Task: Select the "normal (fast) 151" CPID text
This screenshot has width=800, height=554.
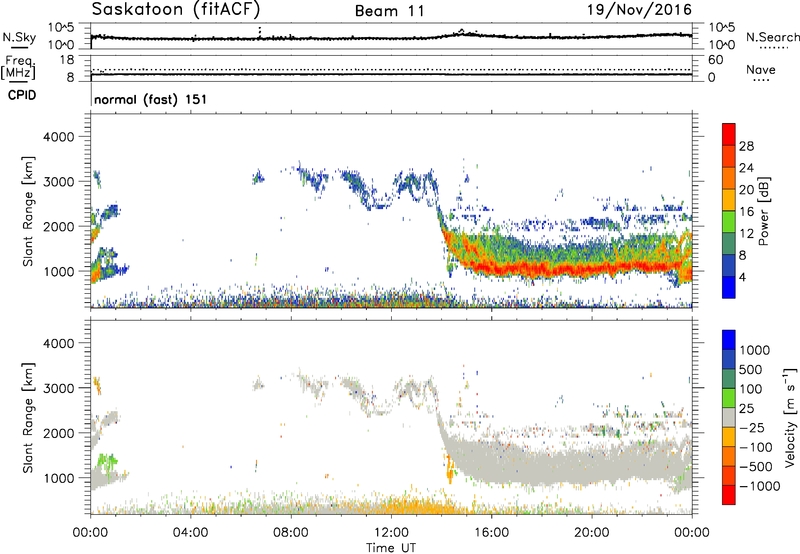Action: tap(151, 99)
